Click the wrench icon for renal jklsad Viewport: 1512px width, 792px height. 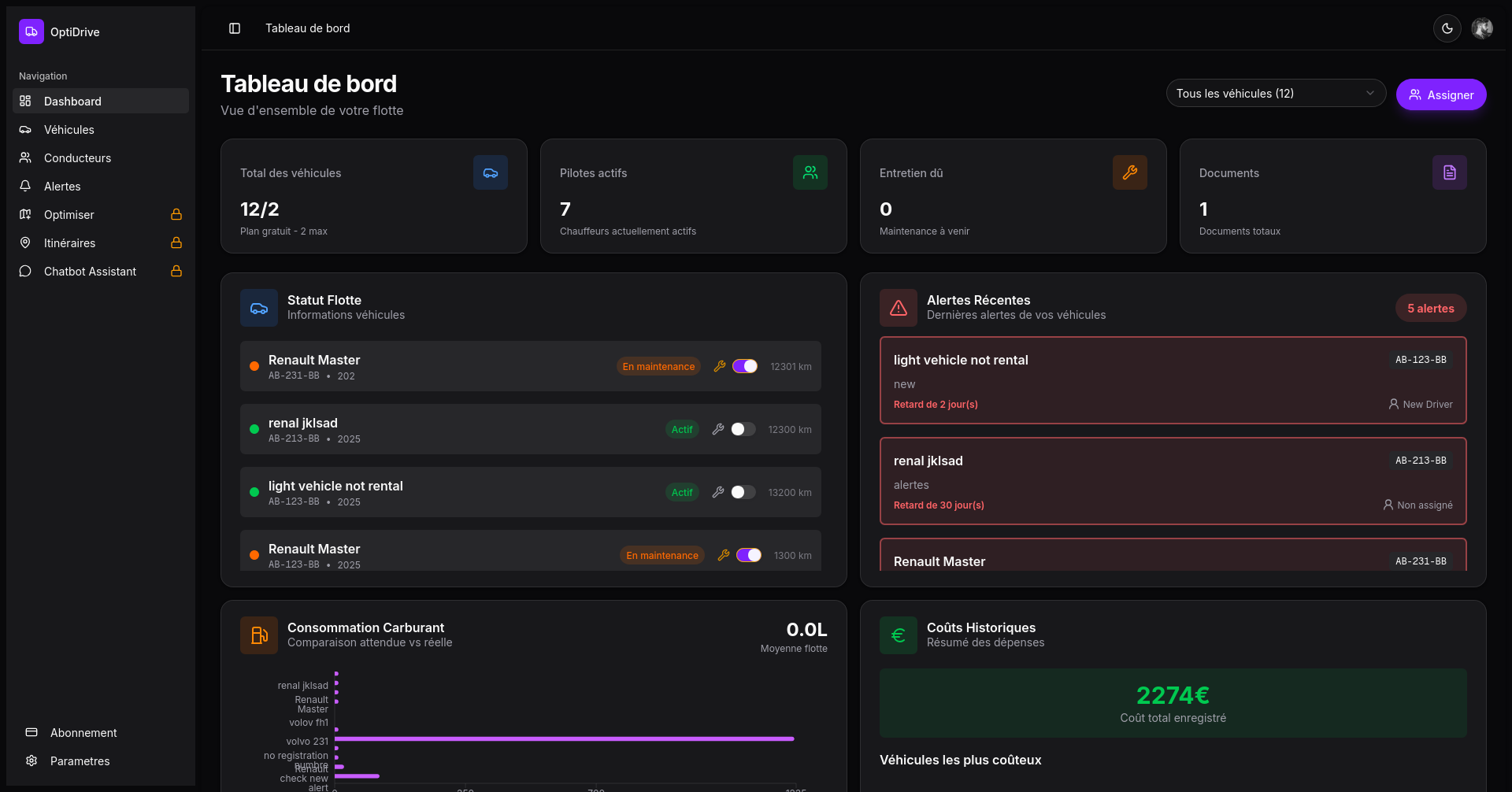tap(718, 429)
